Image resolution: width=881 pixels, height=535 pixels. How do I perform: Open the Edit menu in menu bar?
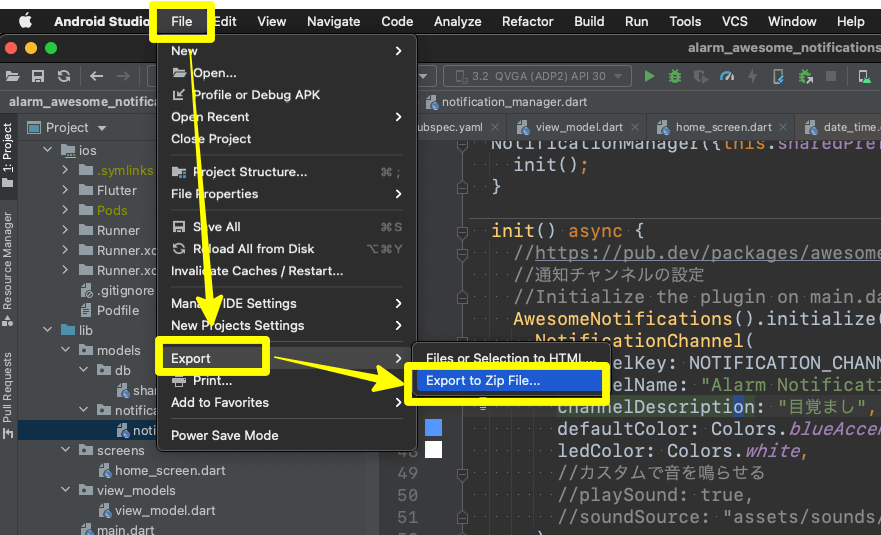[x=225, y=21]
